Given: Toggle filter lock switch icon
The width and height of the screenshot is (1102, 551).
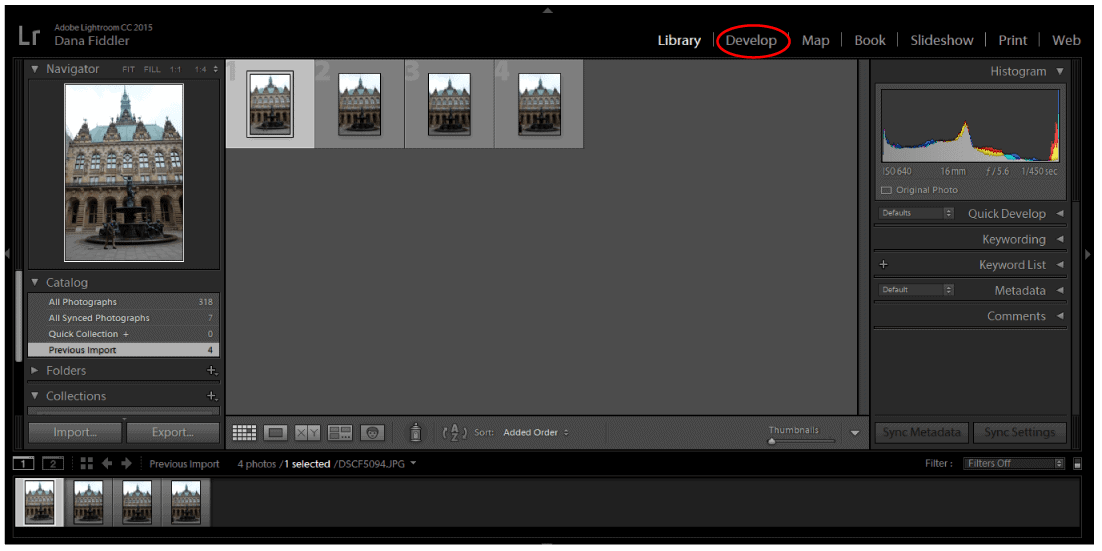Looking at the screenshot, I should (x=1077, y=463).
